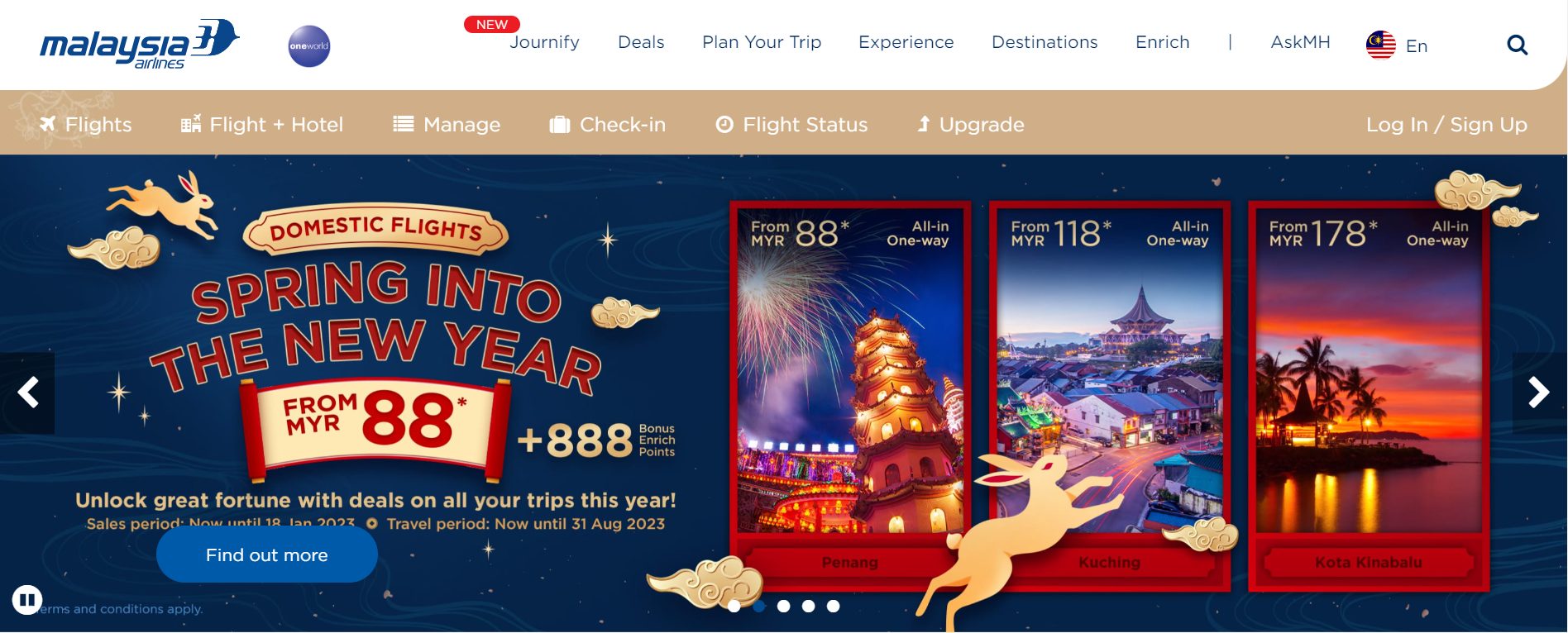Open the Flight Status tab
Image resolution: width=1568 pixels, height=633 pixels.
point(791,125)
